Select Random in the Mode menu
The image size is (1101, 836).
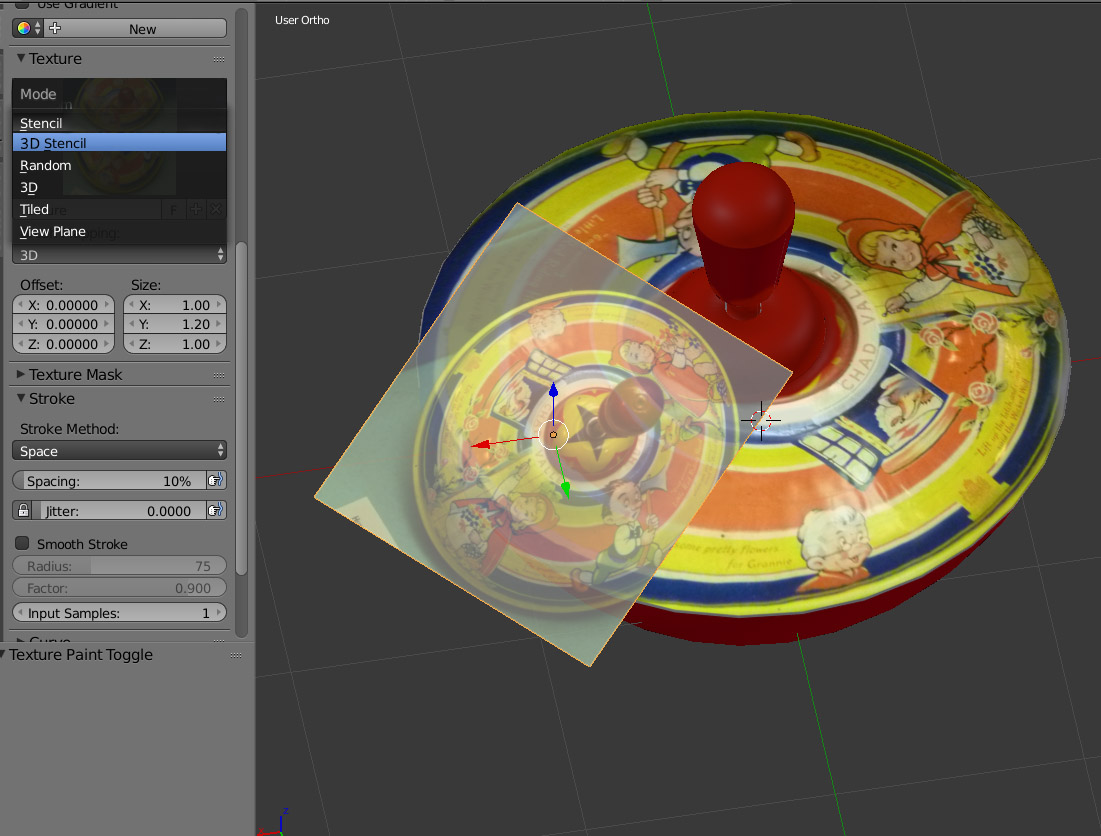[119, 165]
